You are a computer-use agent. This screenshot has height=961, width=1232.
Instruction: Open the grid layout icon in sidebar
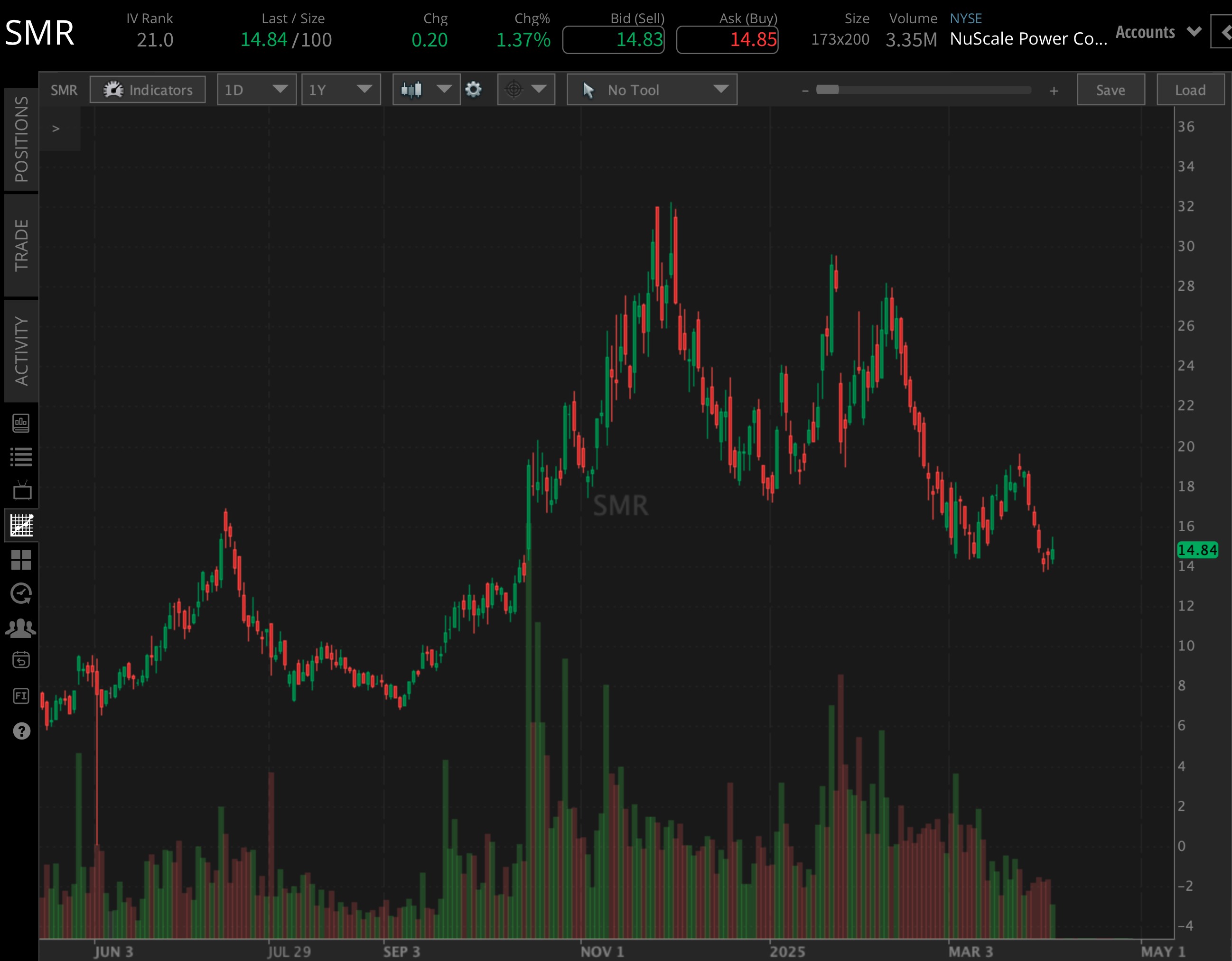(21, 560)
